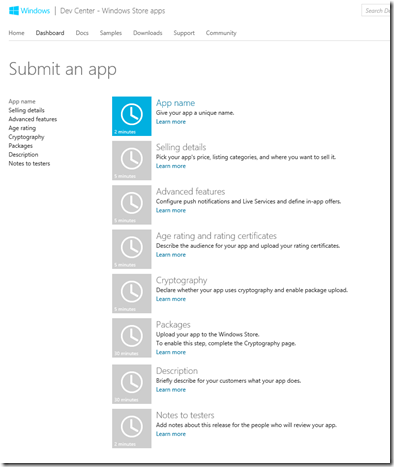The width and height of the screenshot is (394, 467).
Task: Open the Cryptography clock tile
Action: 132,294
